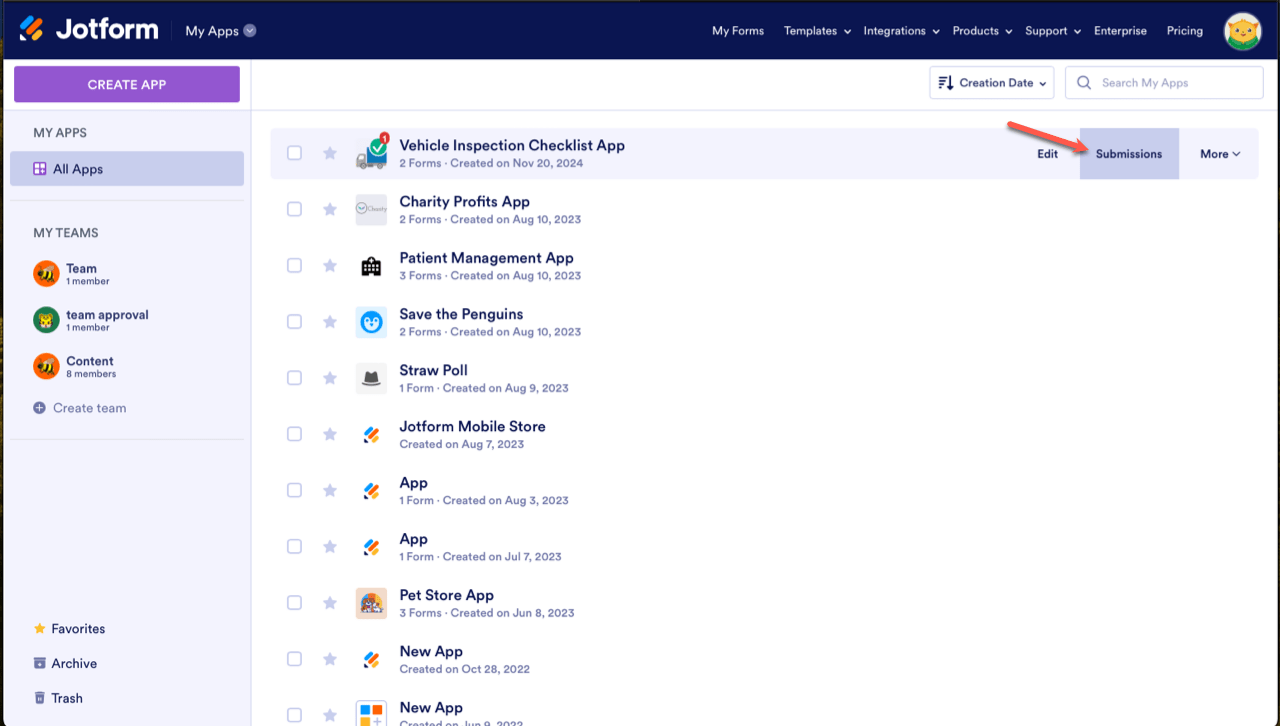1280x726 pixels.
Task: Tick the Charity Profits App checkbox
Action: point(294,209)
